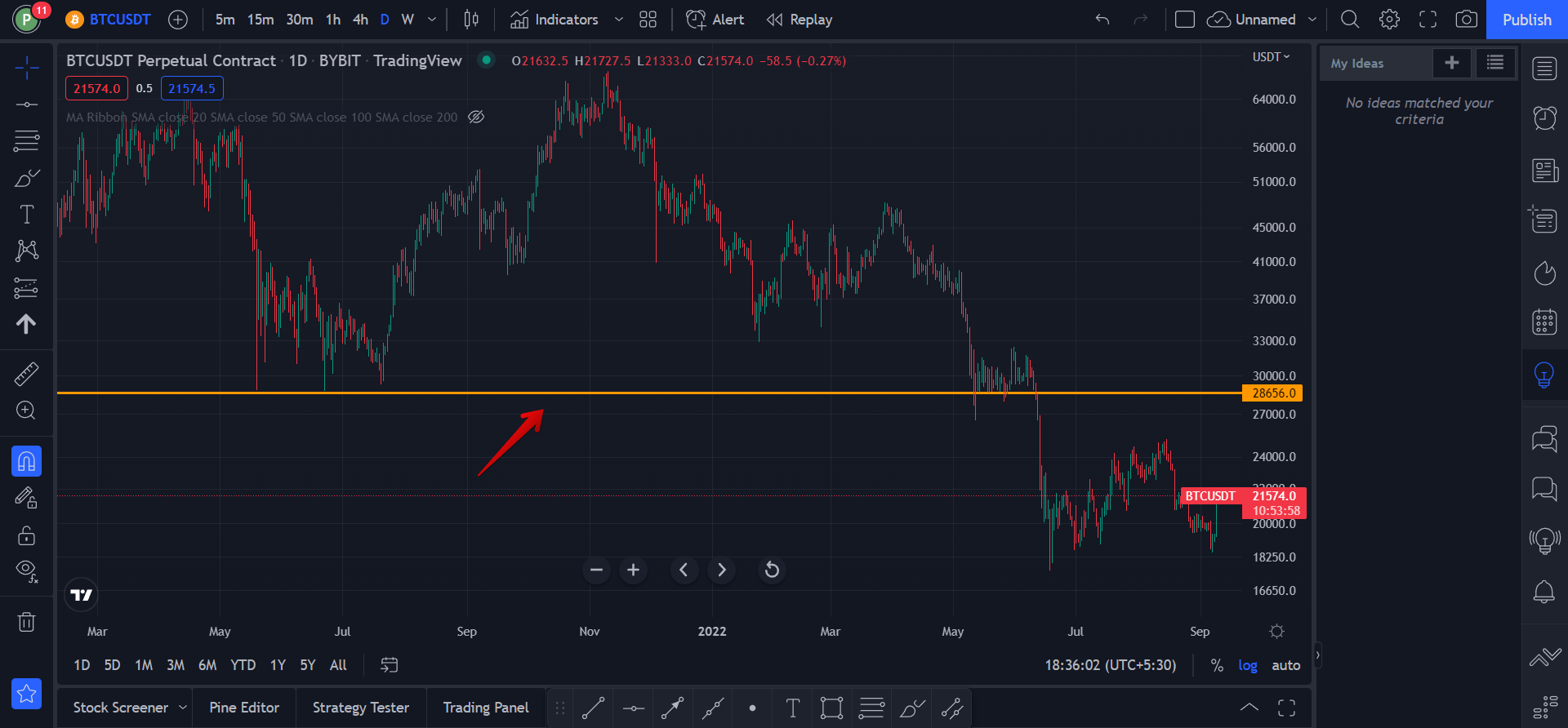
Task: Switch to the 4h timeframe
Action: pos(360,20)
